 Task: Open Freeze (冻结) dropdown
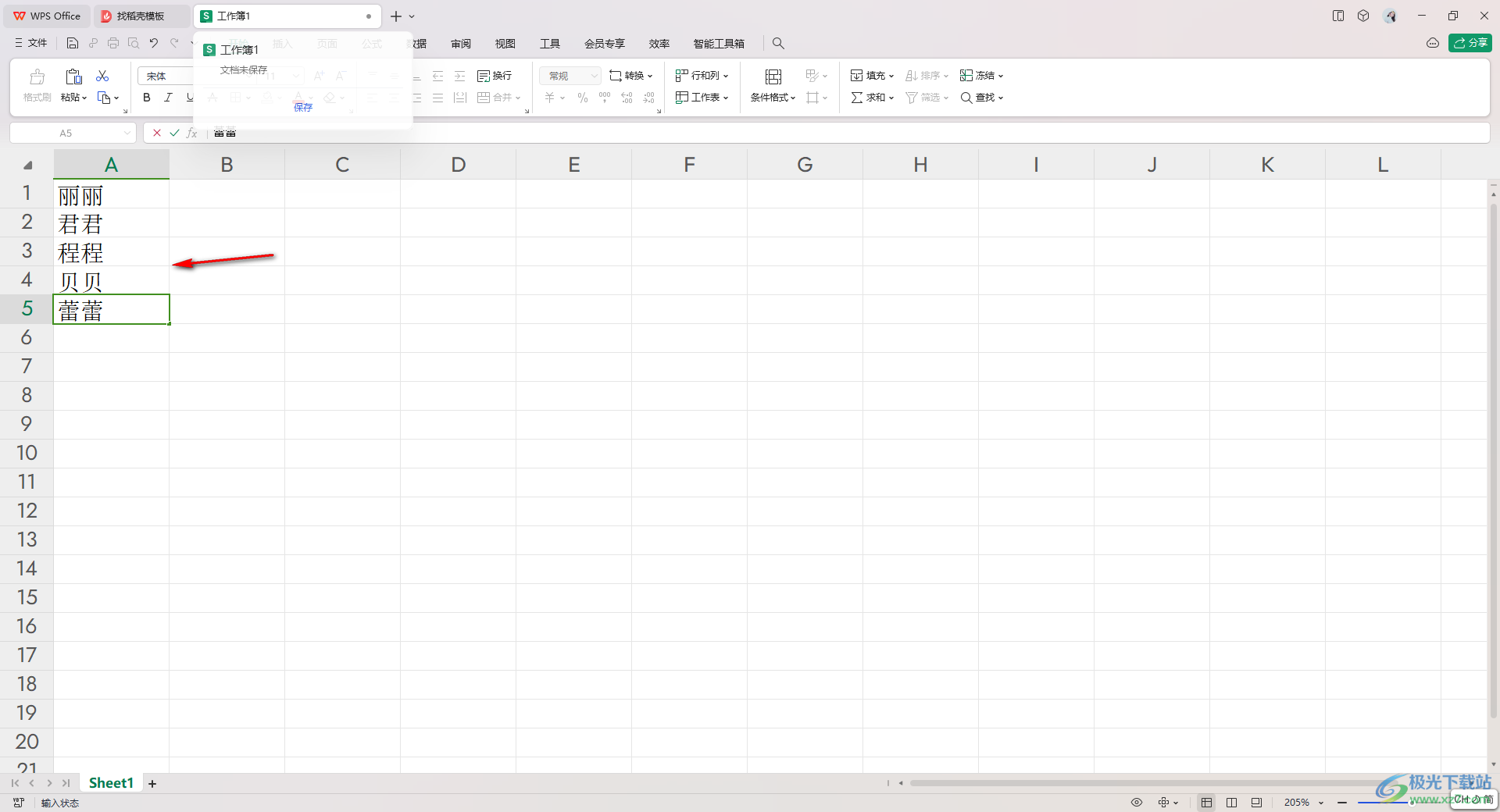click(x=982, y=76)
